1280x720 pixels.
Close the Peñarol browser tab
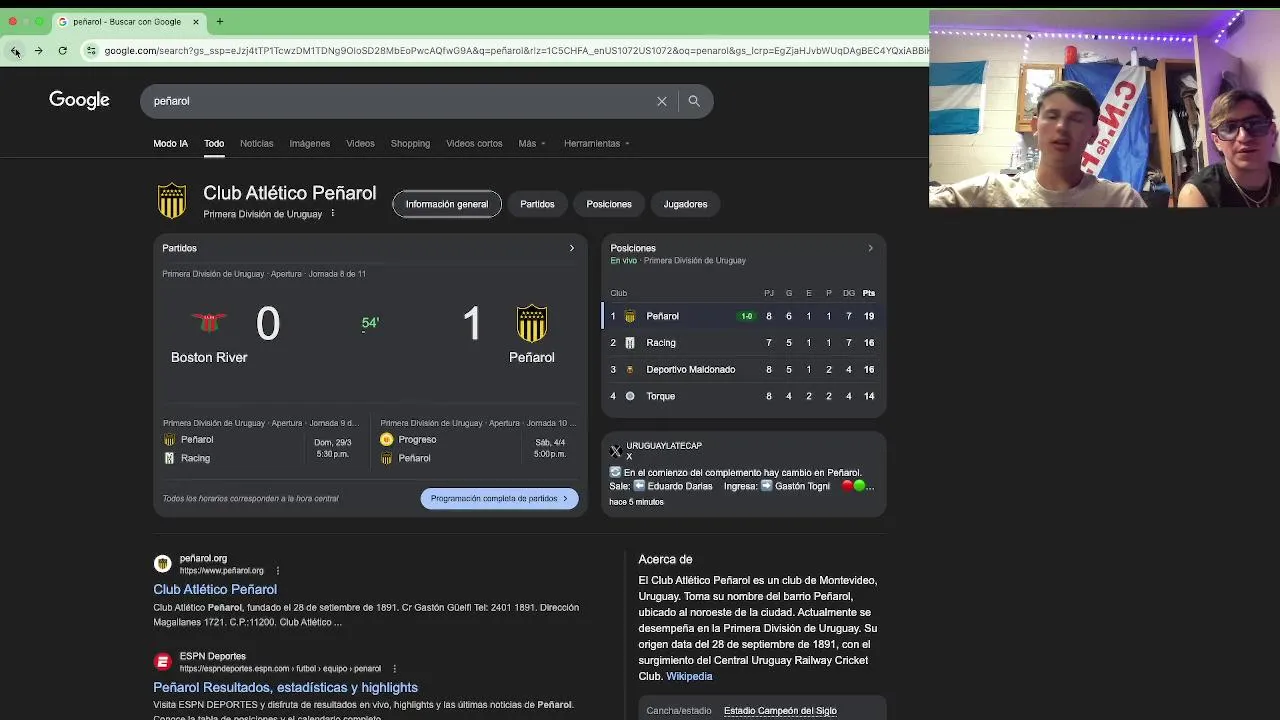[196, 21]
